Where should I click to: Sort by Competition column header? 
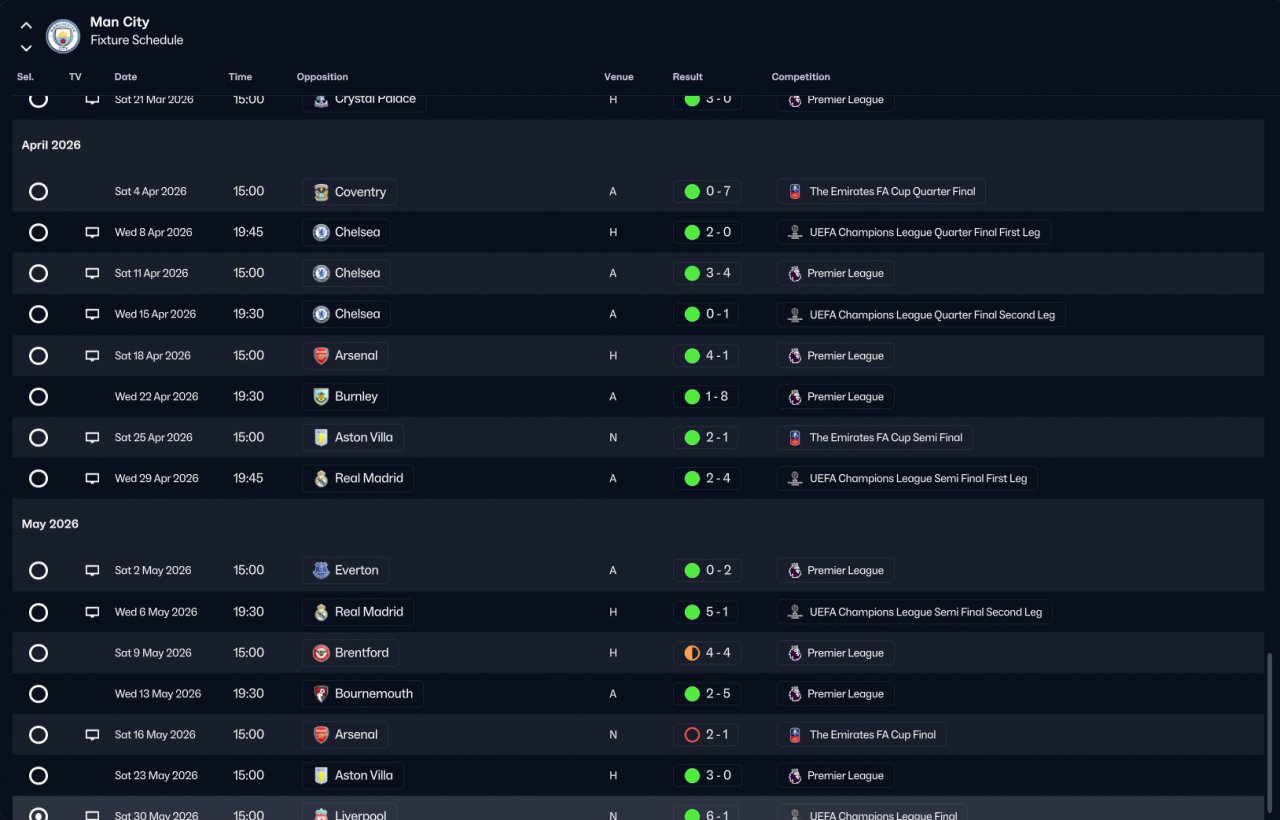tap(801, 77)
